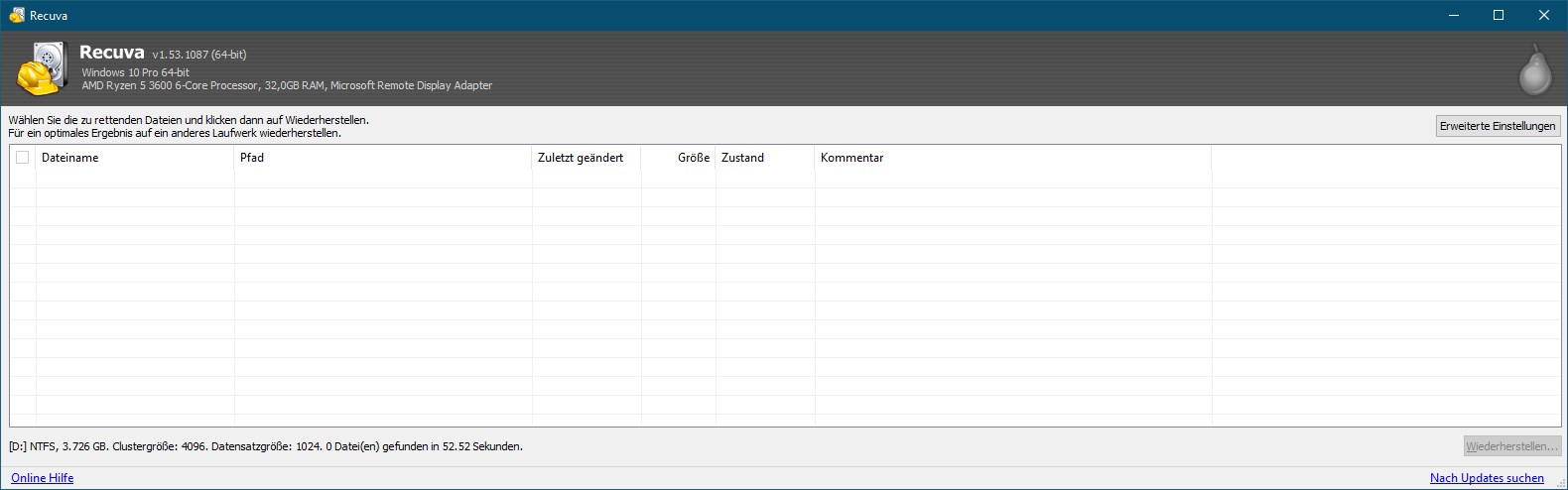
Task: Click the Piriform pear logo
Action: click(x=1534, y=69)
